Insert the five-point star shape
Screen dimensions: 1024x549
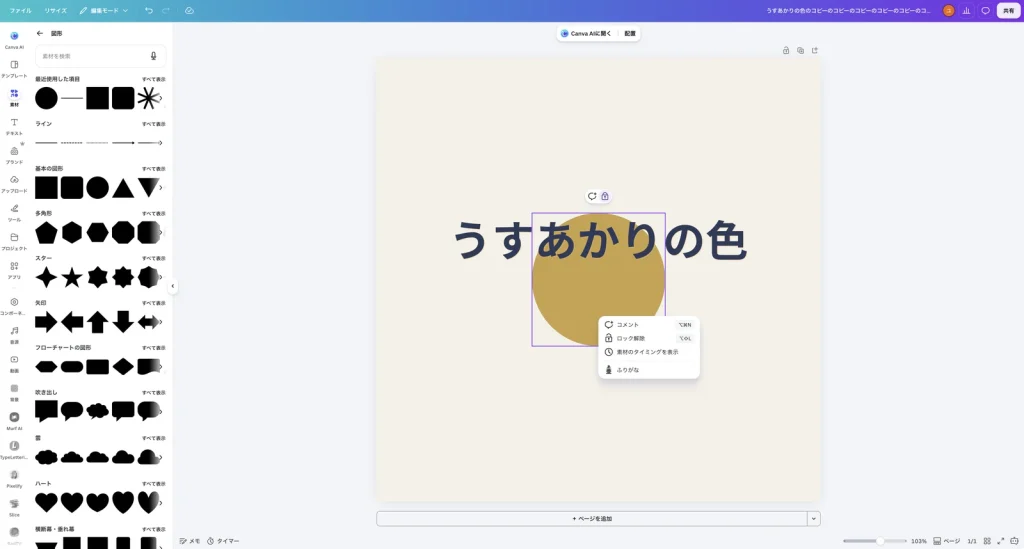pyautogui.click(x=72, y=277)
